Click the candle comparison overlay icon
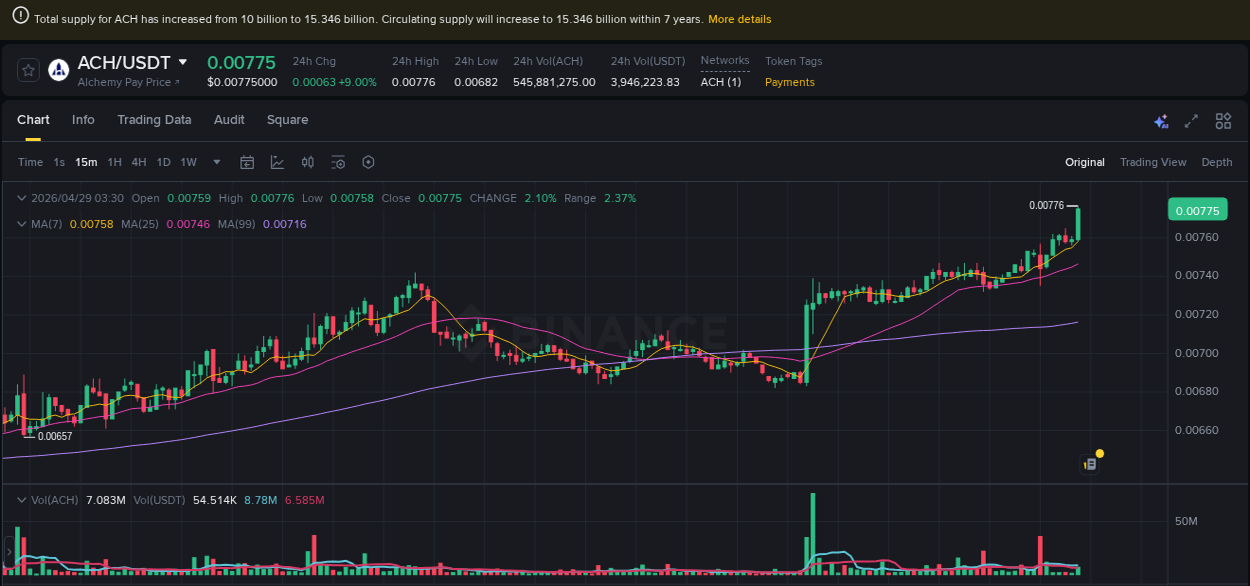The height and width of the screenshot is (586, 1250). coord(307,161)
